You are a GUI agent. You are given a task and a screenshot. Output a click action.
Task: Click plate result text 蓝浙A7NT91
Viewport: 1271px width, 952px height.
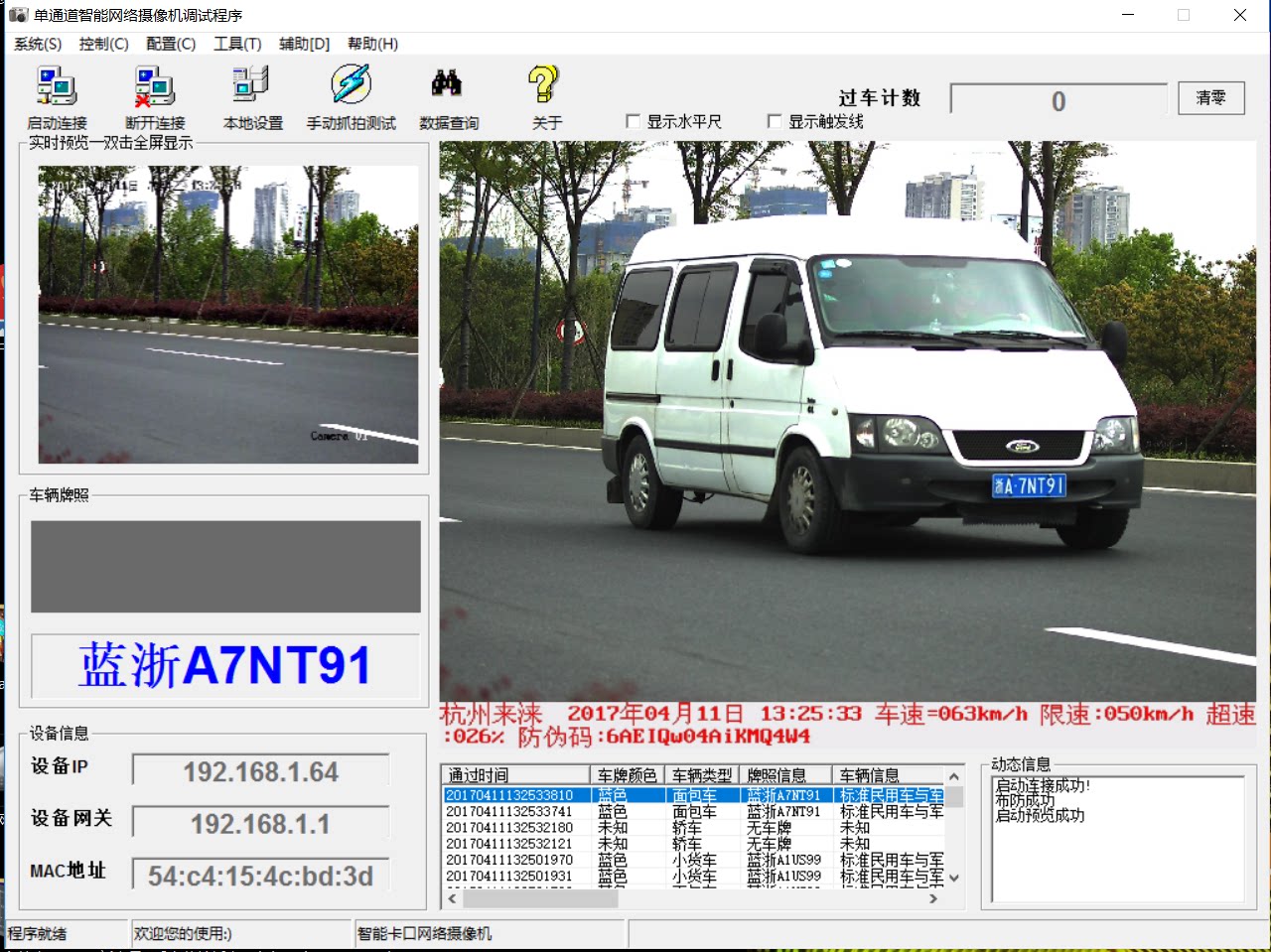tap(225, 665)
